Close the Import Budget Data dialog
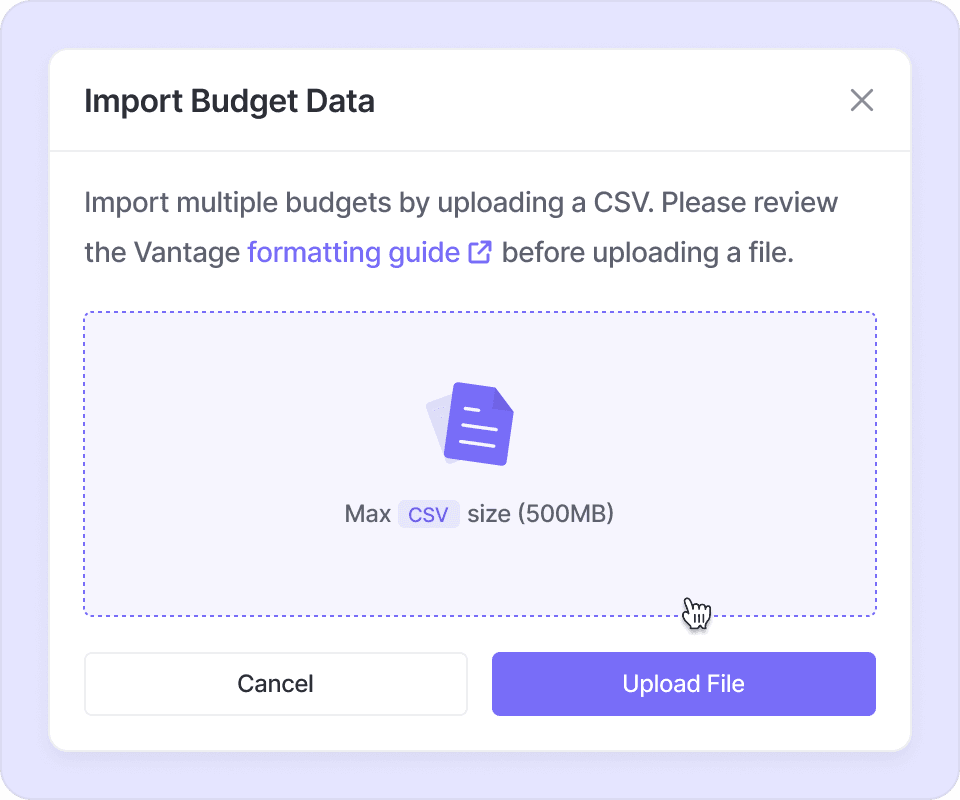This screenshot has width=960, height=800. tap(861, 100)
